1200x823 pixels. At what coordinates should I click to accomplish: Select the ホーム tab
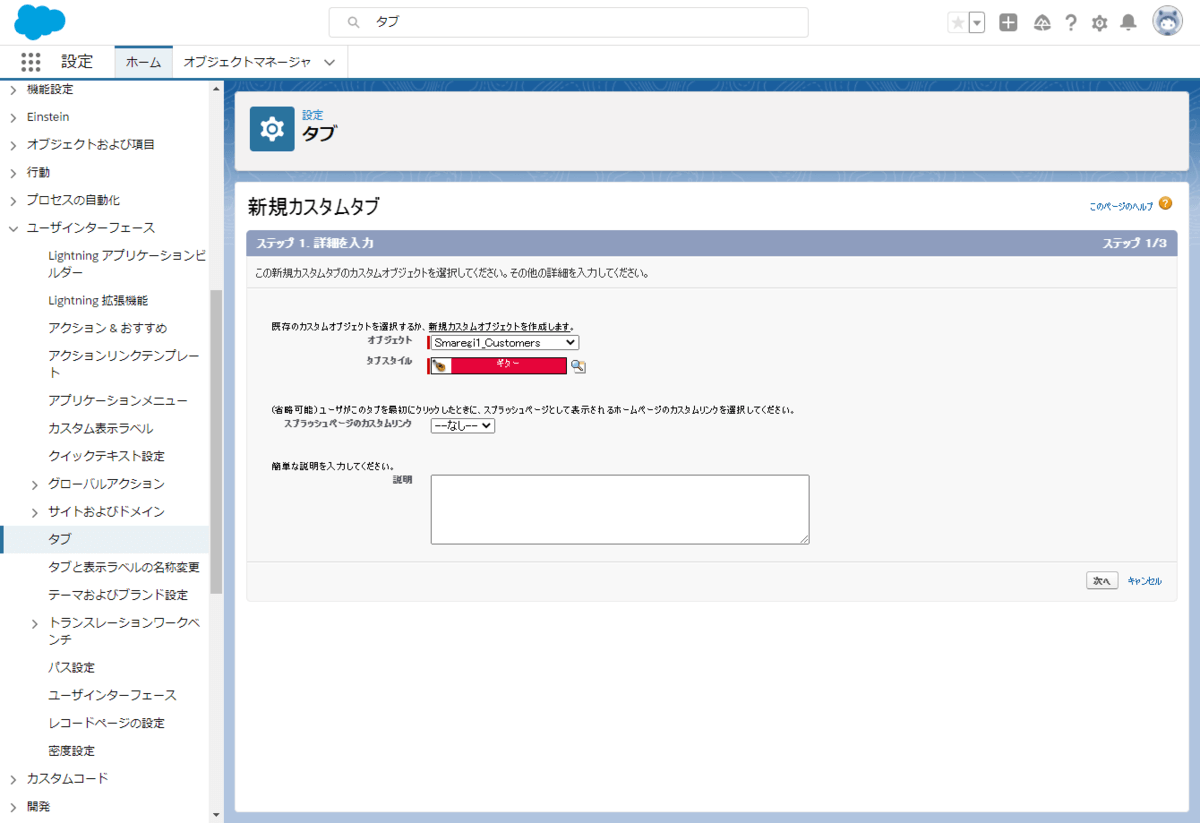click(143, 61)
